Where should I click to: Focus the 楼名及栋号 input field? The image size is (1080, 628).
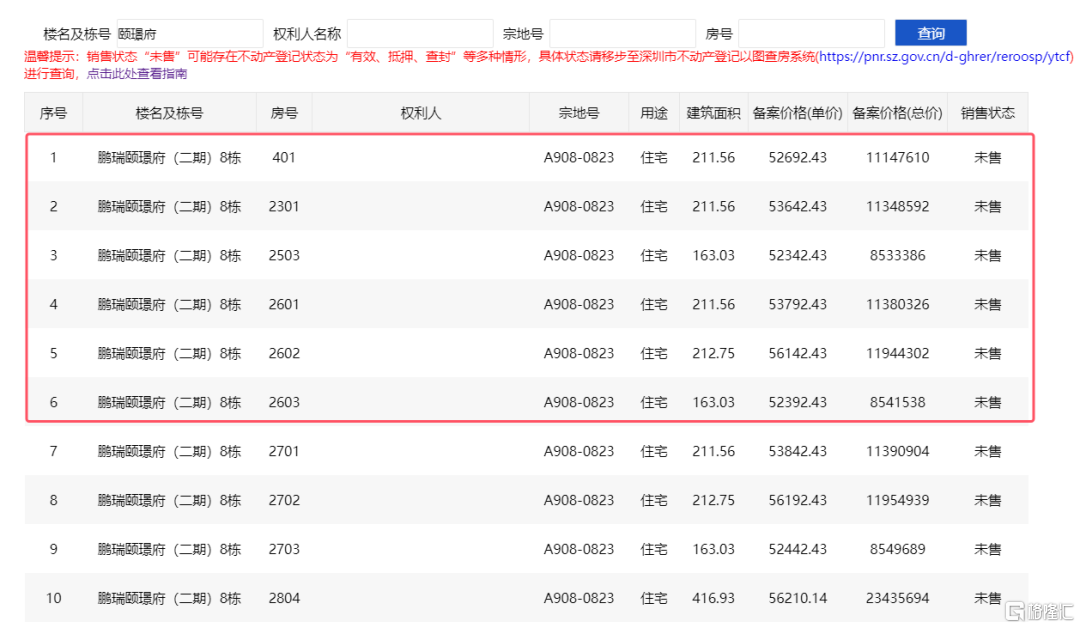[x=189, y=33]
